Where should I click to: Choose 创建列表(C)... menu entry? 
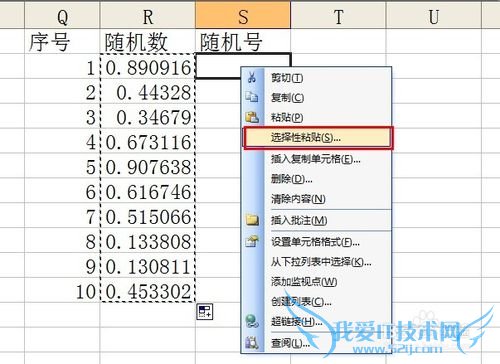[317, 302]
